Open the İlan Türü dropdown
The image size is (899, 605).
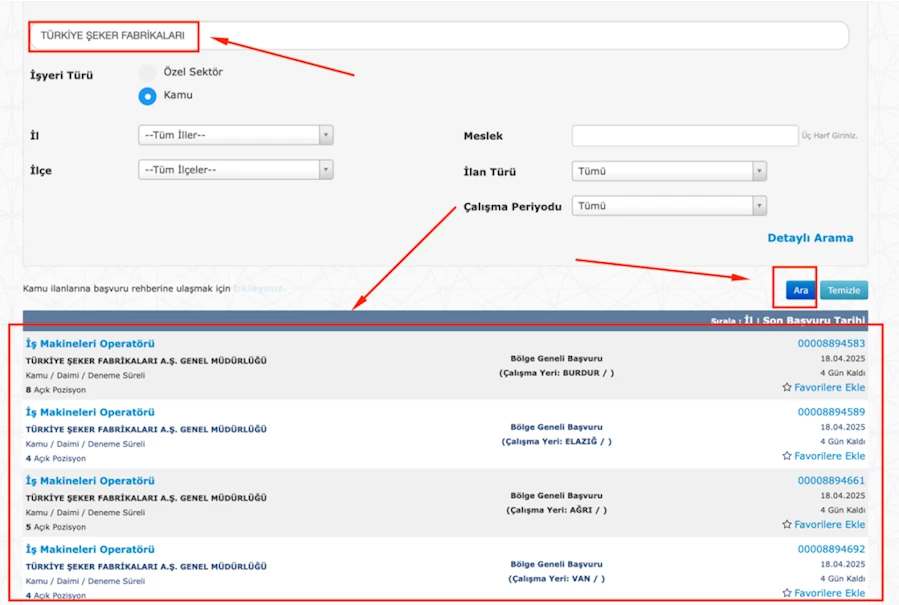coord(669,171)
